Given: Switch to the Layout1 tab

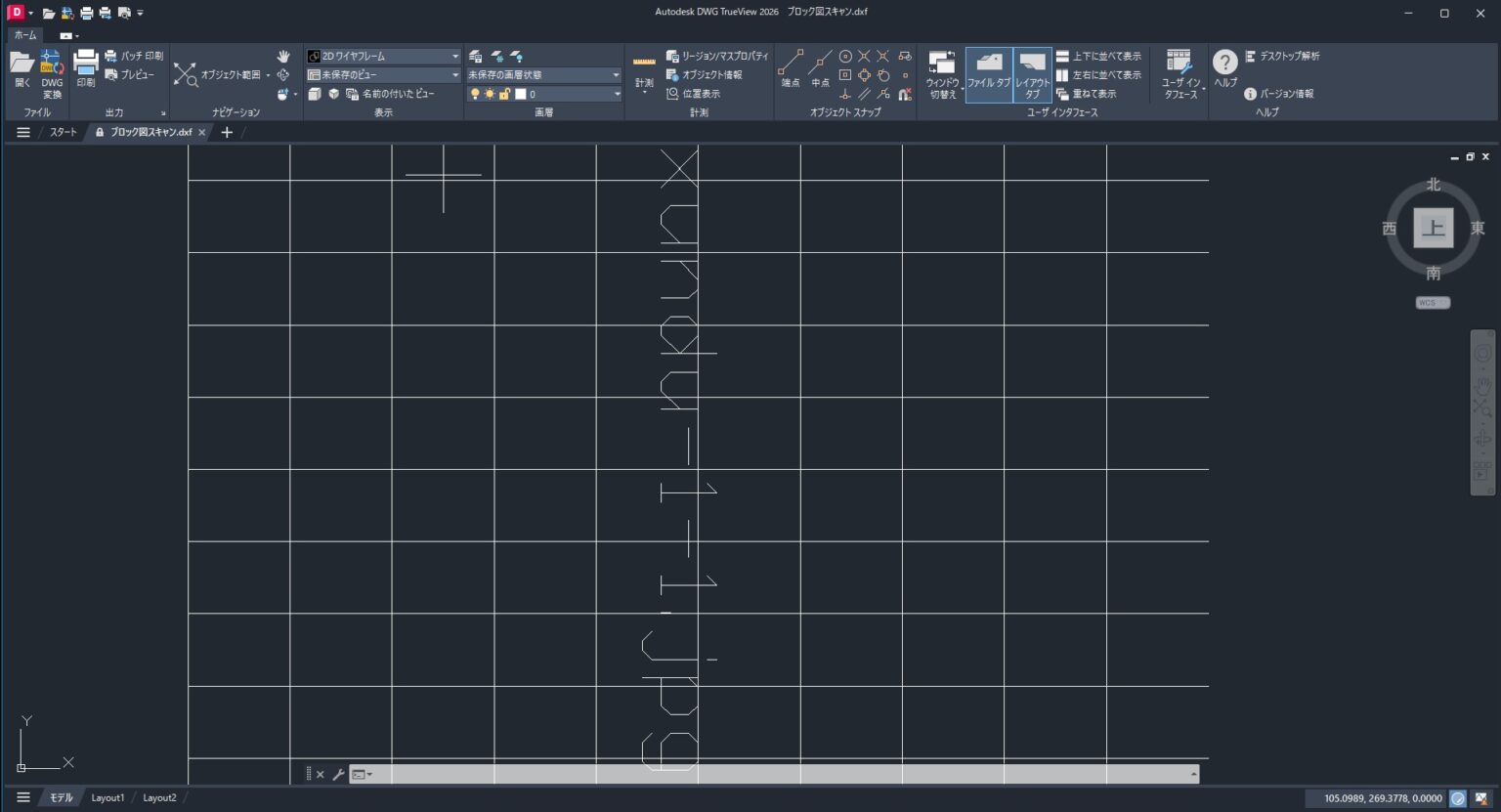Looking at the screenshot, I should point(107,797).
